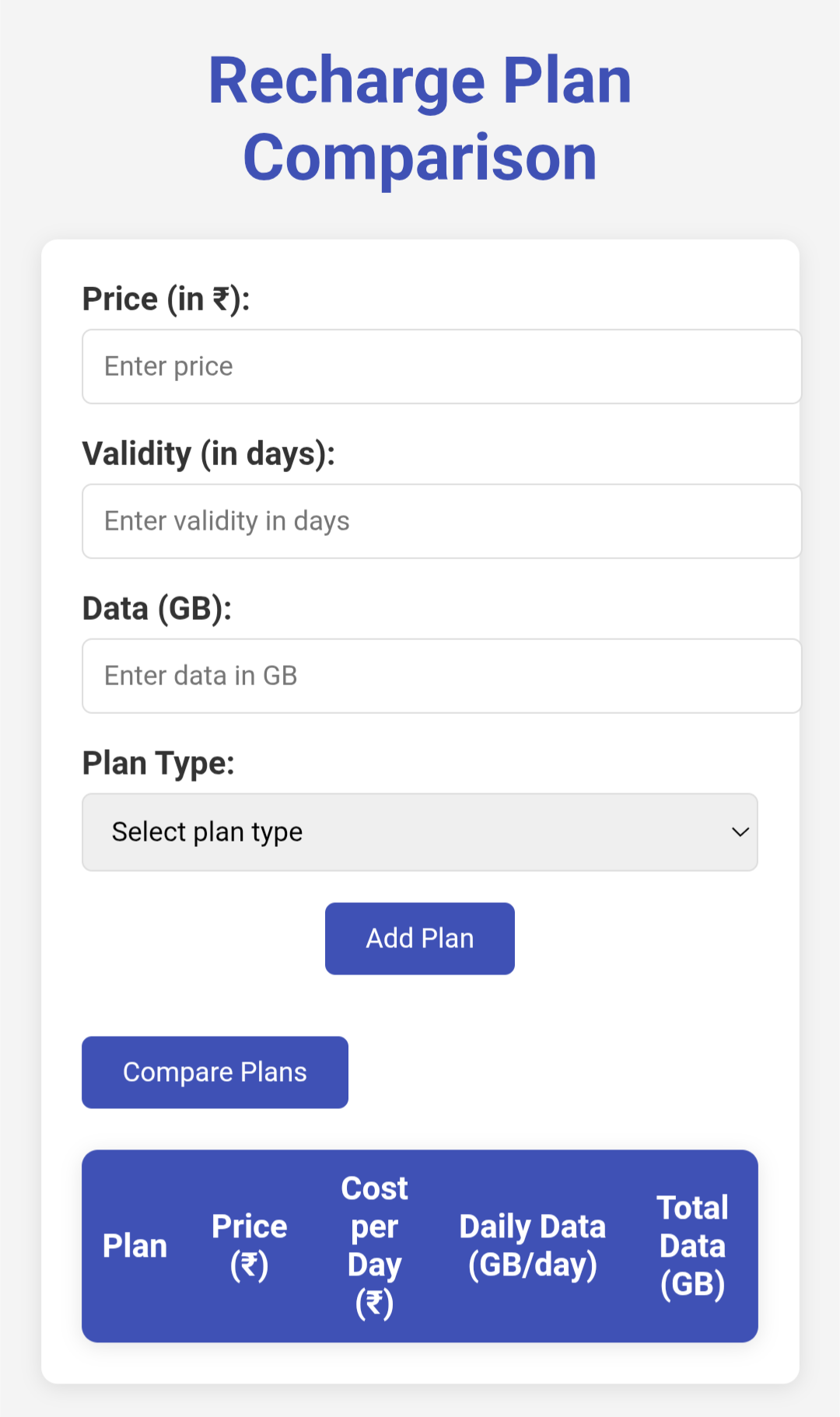This screenshot has width=840, height=1417.
Task: Focus the Validity in days field
Action: tap(441, 521)
